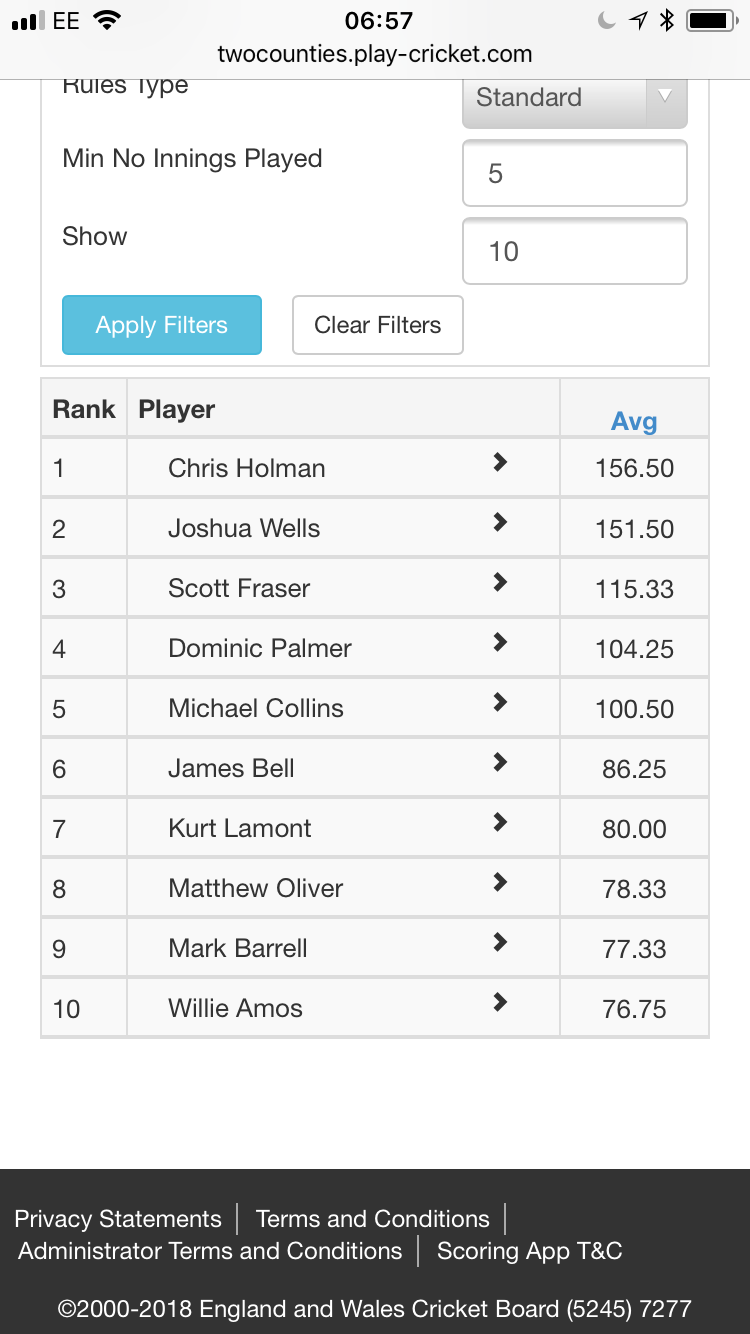The width and height of the screenshot is (750, 1334).
Task: Open the Privacy Statements link
Action: click(x=118, y=1219)
